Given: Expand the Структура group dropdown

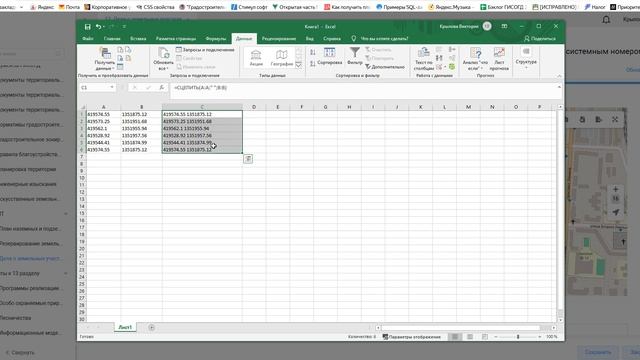Looking at the screenshot, I should 526,58.
